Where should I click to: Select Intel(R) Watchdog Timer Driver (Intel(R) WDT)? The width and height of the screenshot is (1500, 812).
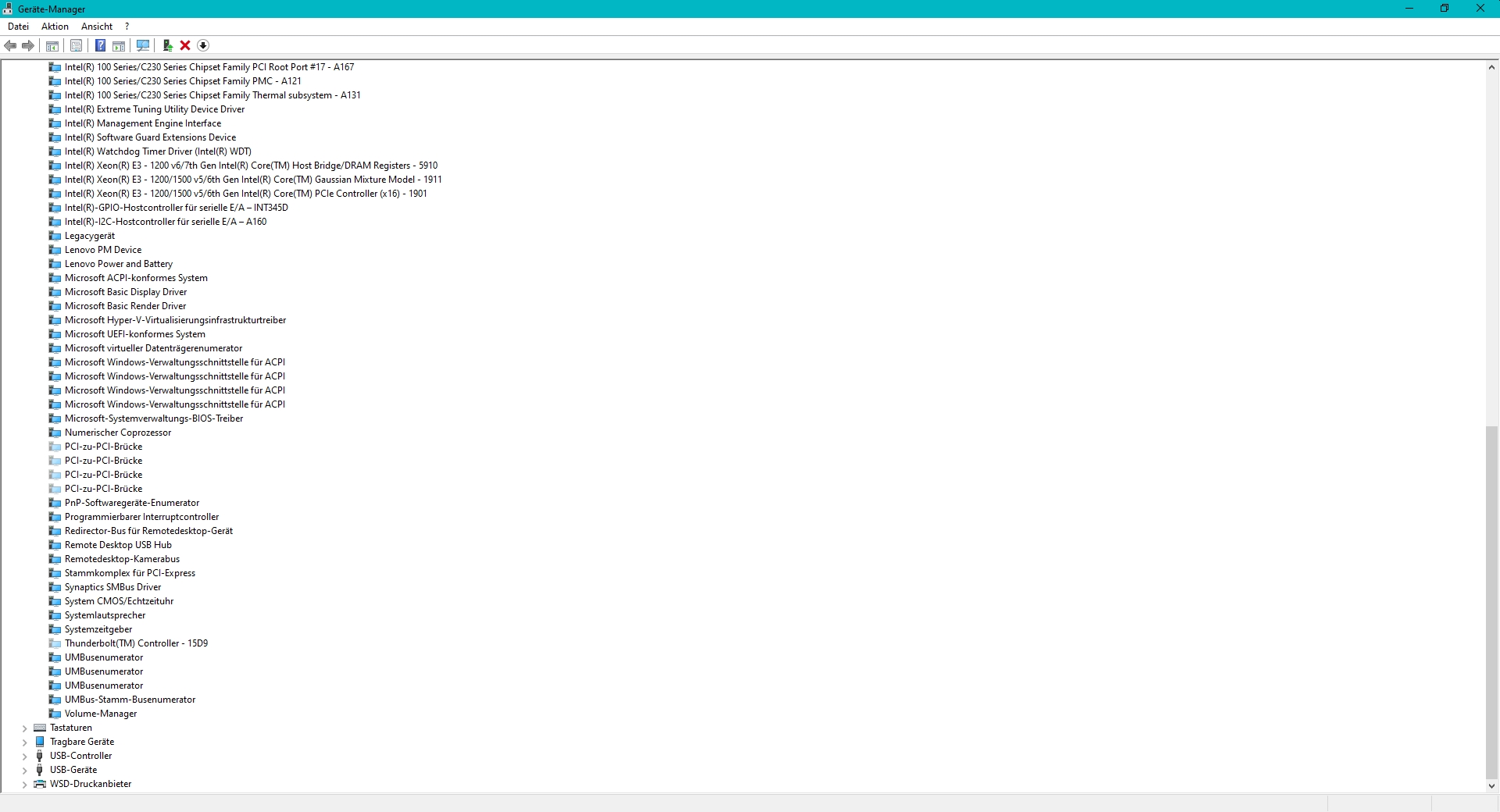[x=158, y=151]
